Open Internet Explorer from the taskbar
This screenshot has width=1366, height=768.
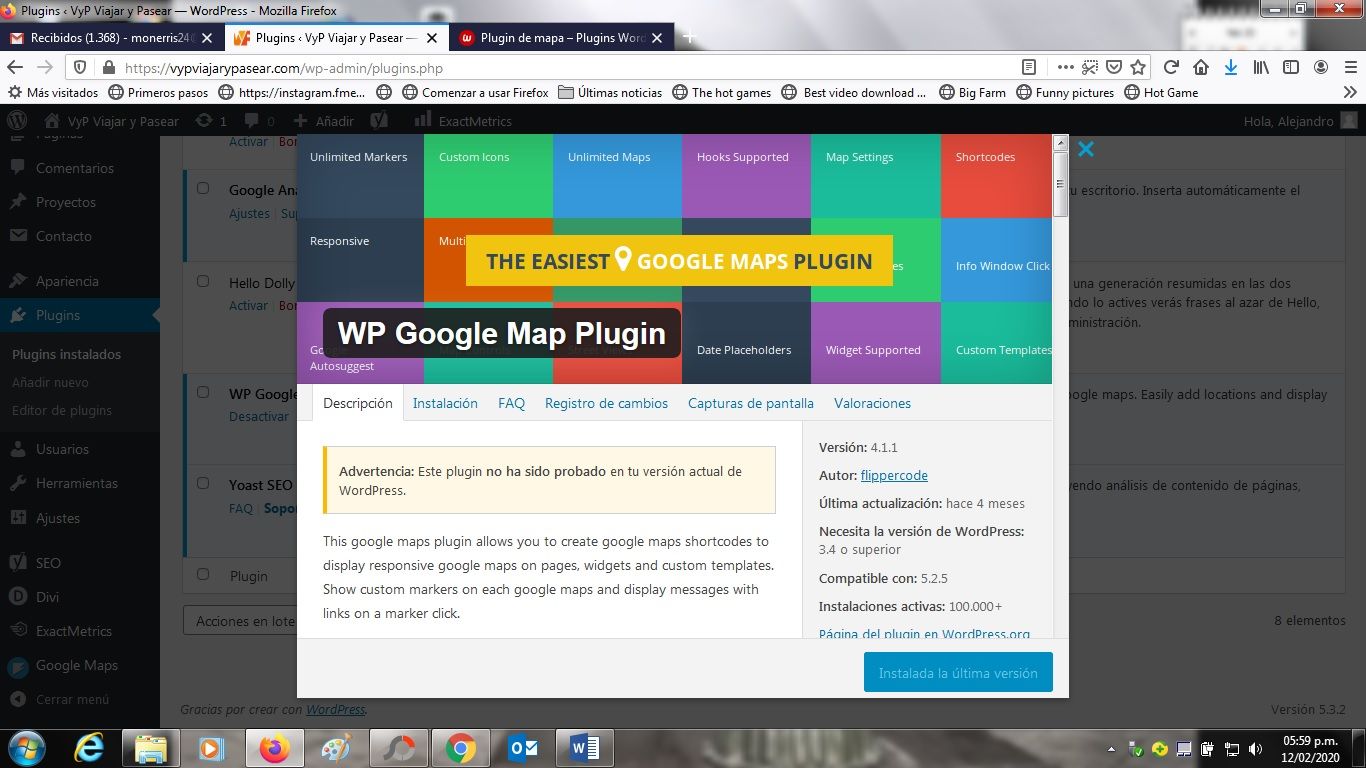point(91,747)
